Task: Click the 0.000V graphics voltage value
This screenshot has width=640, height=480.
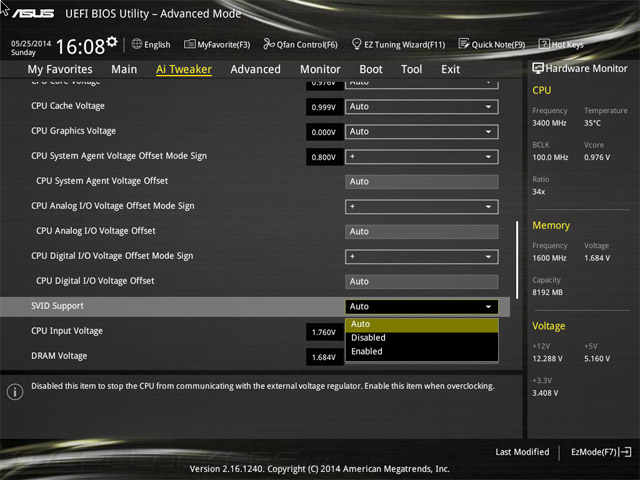Action: (324, 132)
